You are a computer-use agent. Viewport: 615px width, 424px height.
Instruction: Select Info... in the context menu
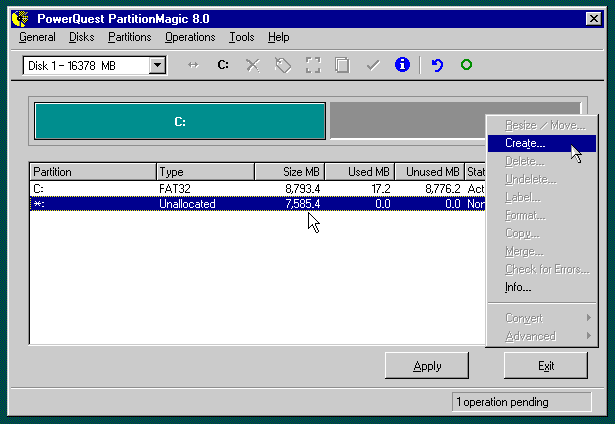point(518,287)
